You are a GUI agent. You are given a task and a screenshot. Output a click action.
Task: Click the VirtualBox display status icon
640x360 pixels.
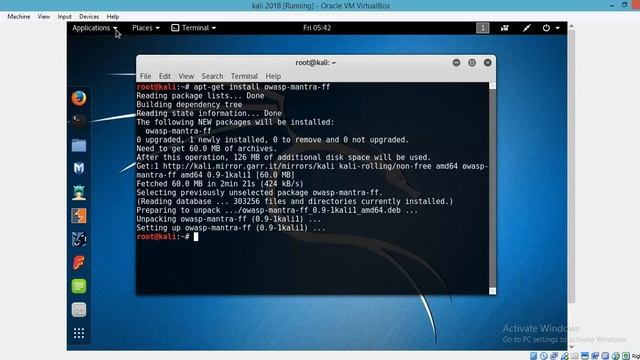tap(585, 356)
